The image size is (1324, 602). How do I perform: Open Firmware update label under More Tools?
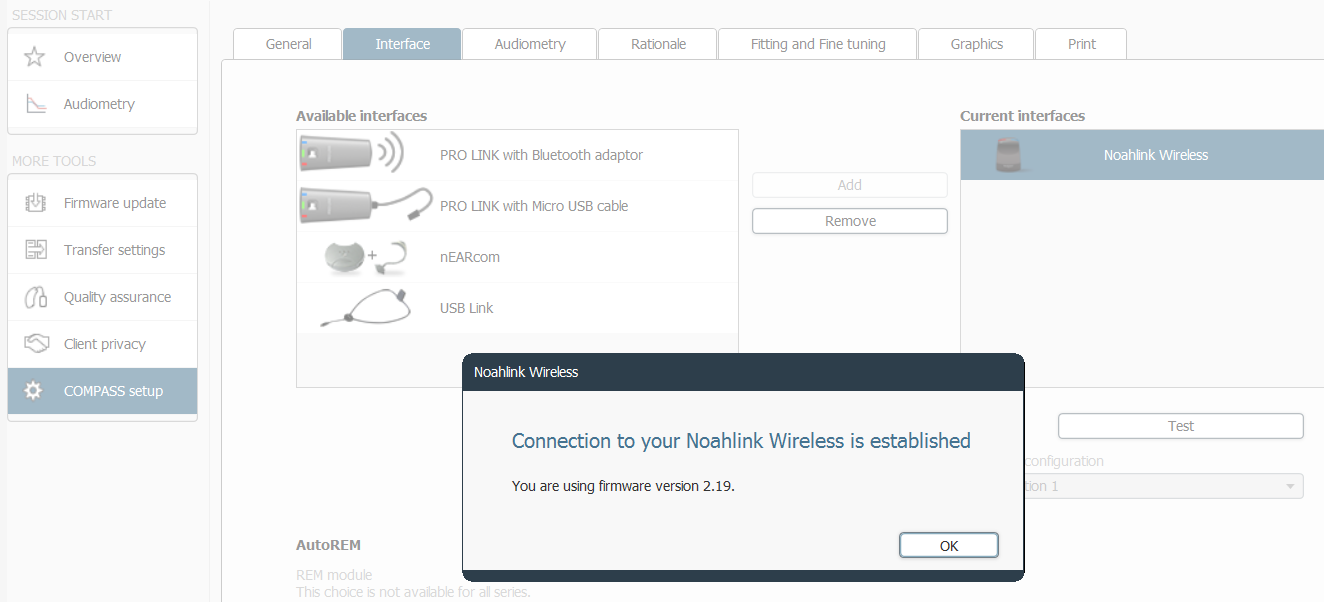click(115, 203)
